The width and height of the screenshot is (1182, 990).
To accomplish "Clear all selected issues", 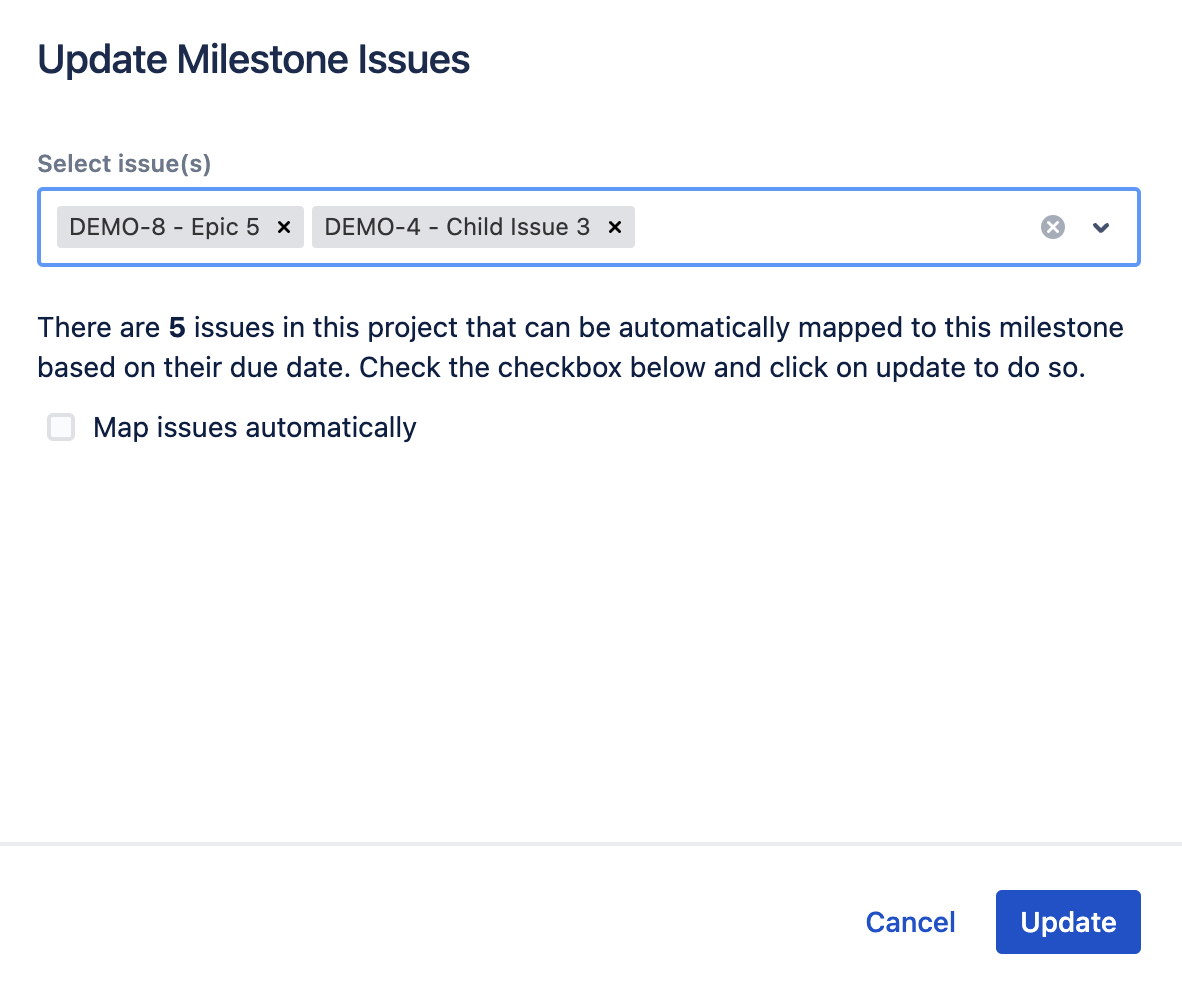I will 1052,227.
